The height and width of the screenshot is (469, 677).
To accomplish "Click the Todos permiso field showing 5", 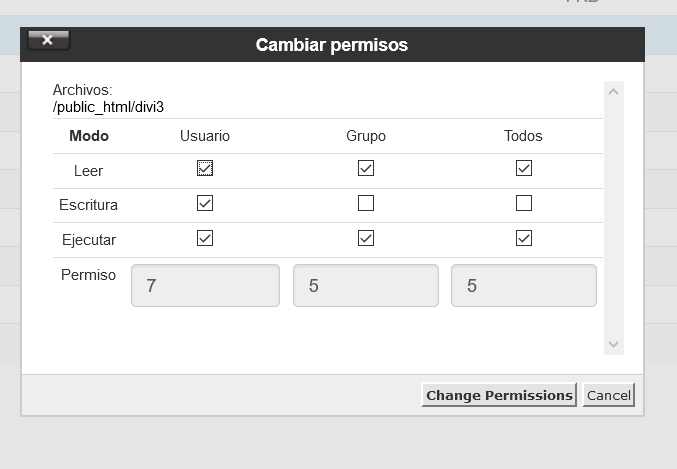I will pos(524,285).
